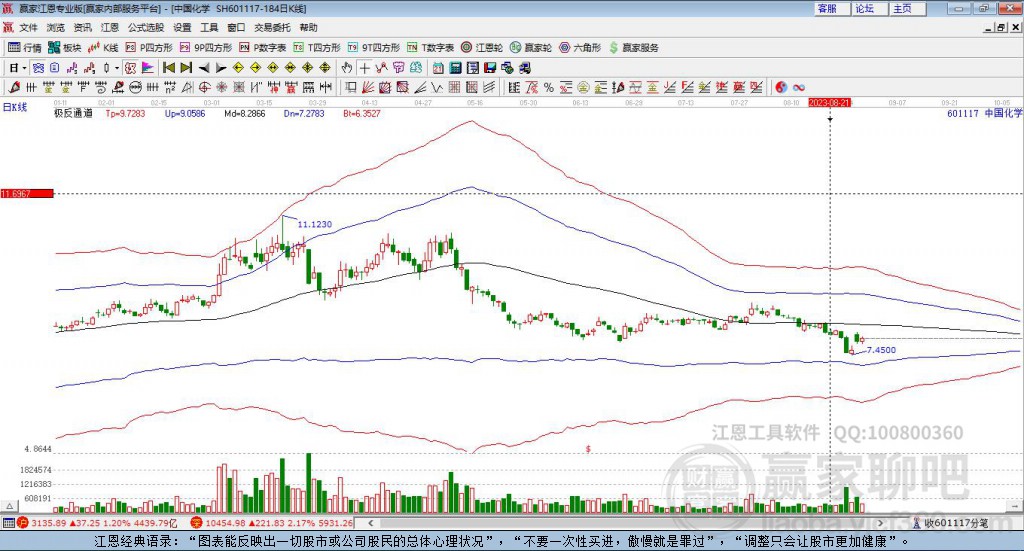Screen dimensions: 1024x551
Task: Click the highlighted 2023-08-21 date marker
Action: (x=829, y=102)
